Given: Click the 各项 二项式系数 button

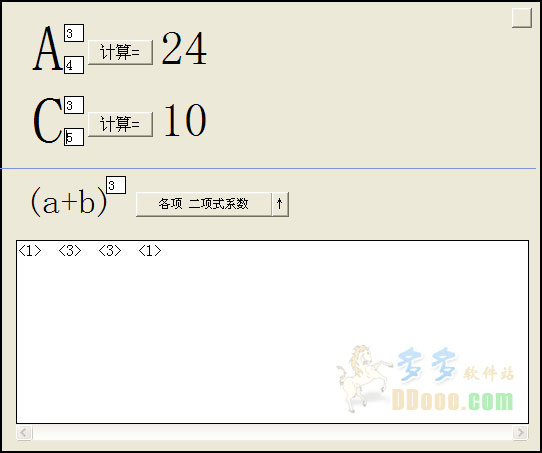Looking at the screenshot, I should pyautogui.click(x=204, y=204).
